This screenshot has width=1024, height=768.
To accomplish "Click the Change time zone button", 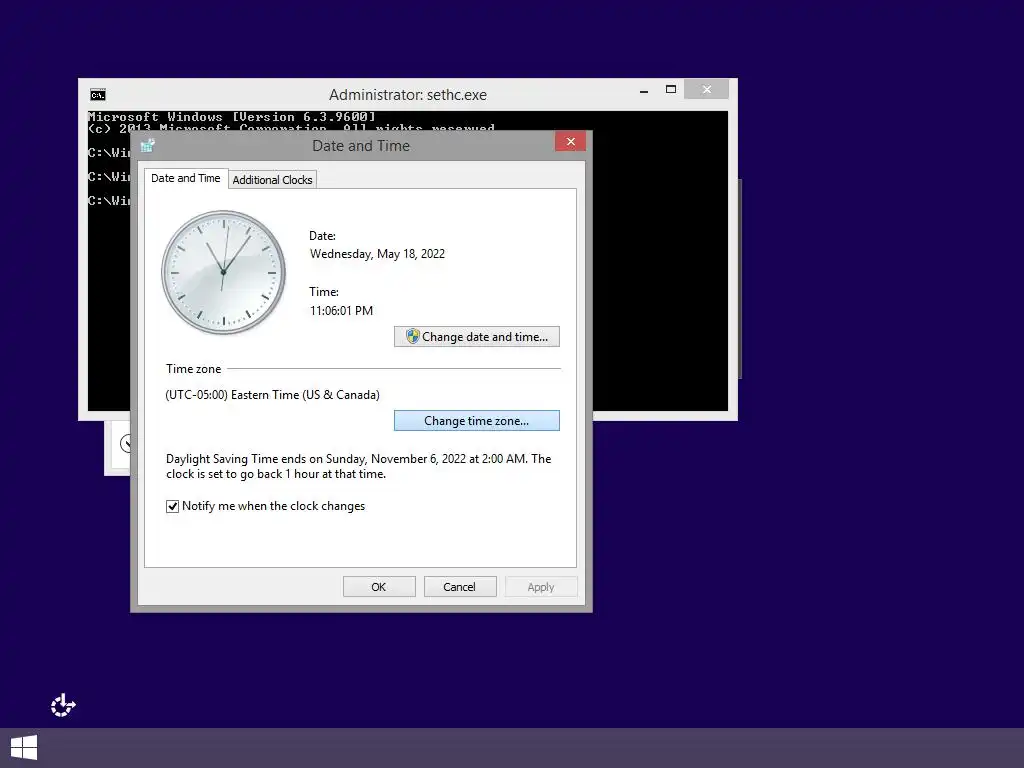I will [x=477, y=421].
